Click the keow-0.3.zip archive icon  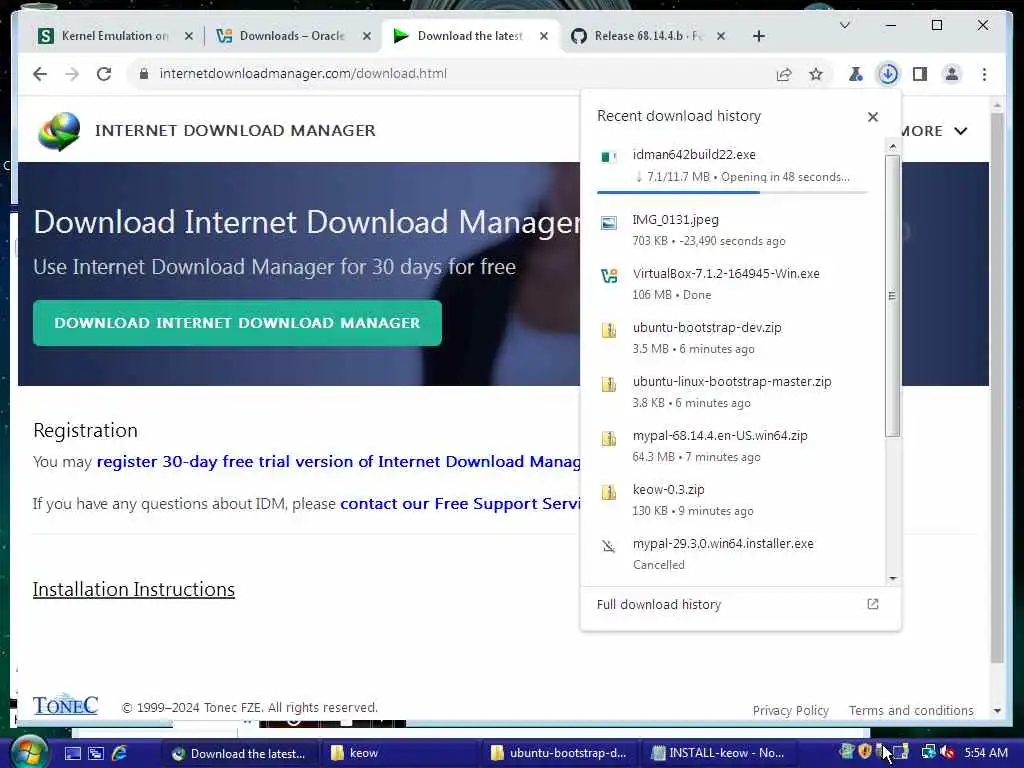pos(609,492)
